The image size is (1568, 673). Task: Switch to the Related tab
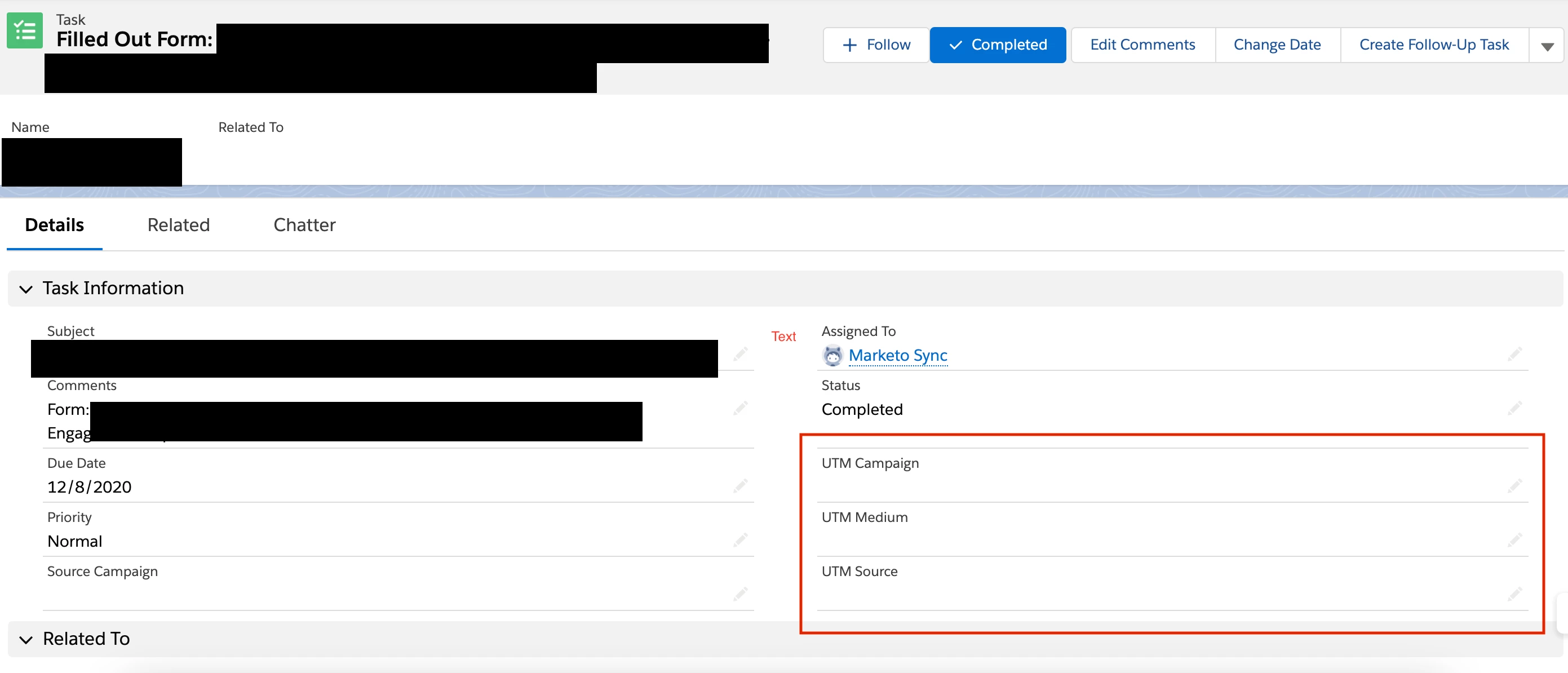coord(178,225)
